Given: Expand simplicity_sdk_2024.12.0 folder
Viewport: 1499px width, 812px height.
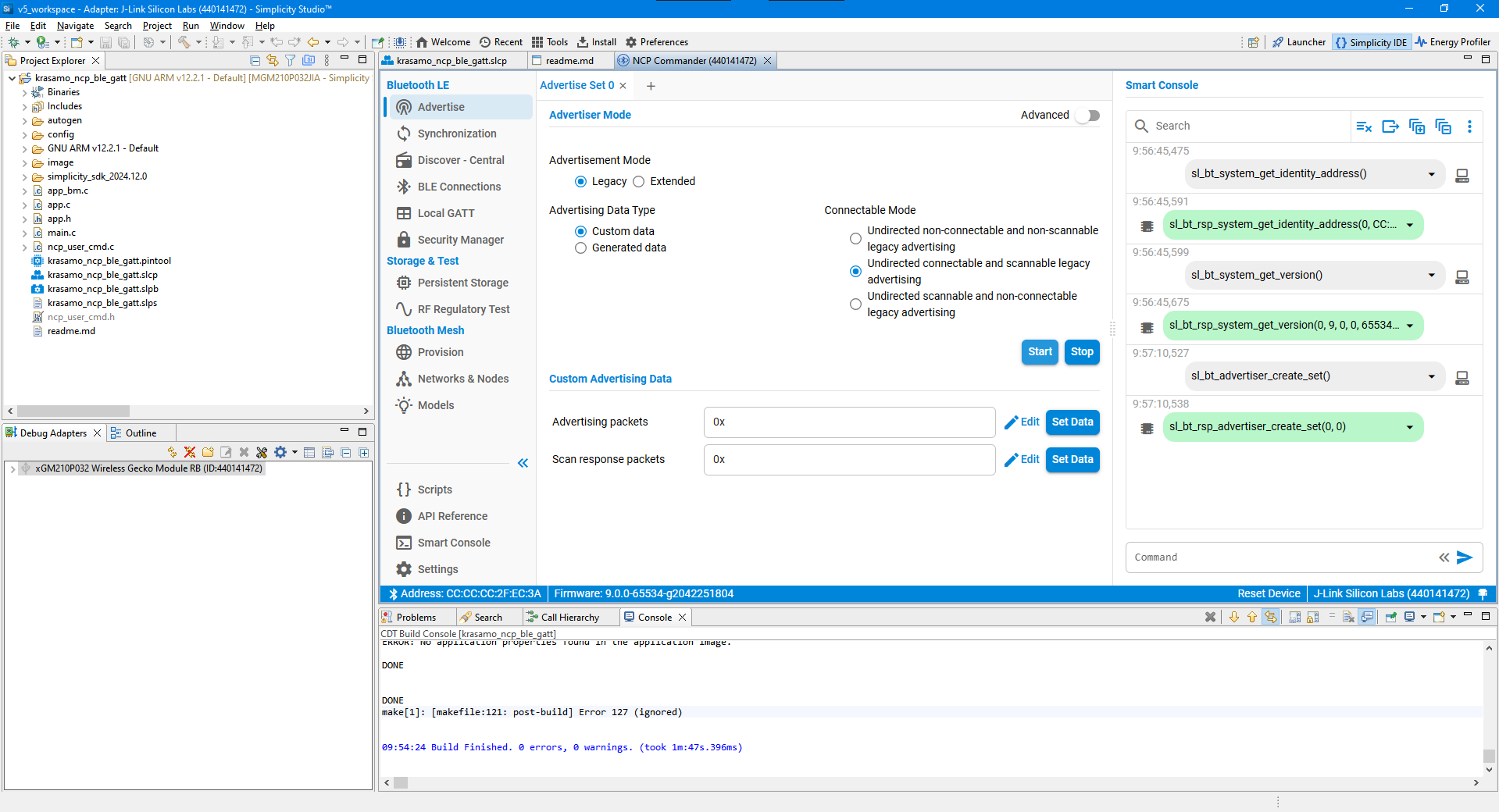Looking at the screenshot, I should click(x=24, y=176).
